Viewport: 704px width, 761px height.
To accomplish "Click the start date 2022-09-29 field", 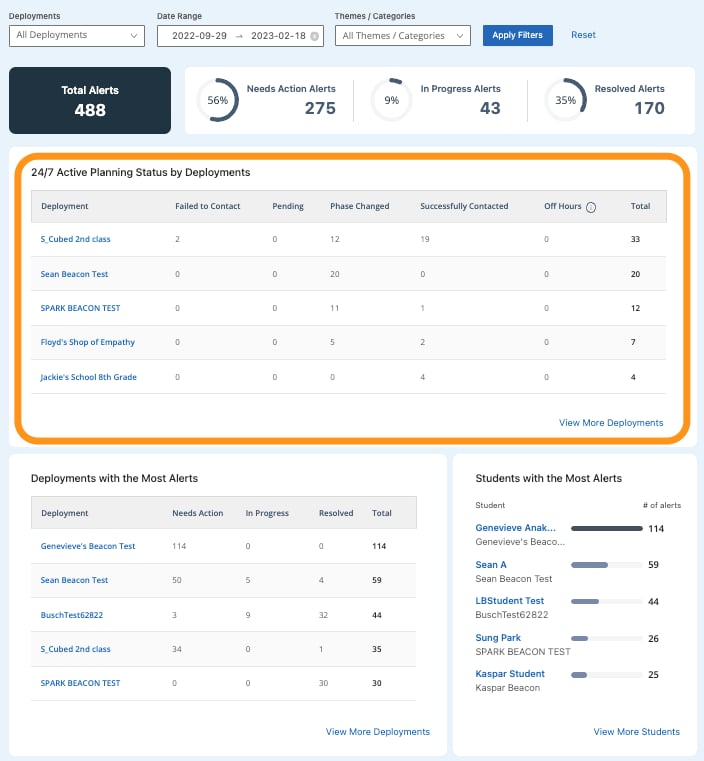I will [x=199, y=36].
